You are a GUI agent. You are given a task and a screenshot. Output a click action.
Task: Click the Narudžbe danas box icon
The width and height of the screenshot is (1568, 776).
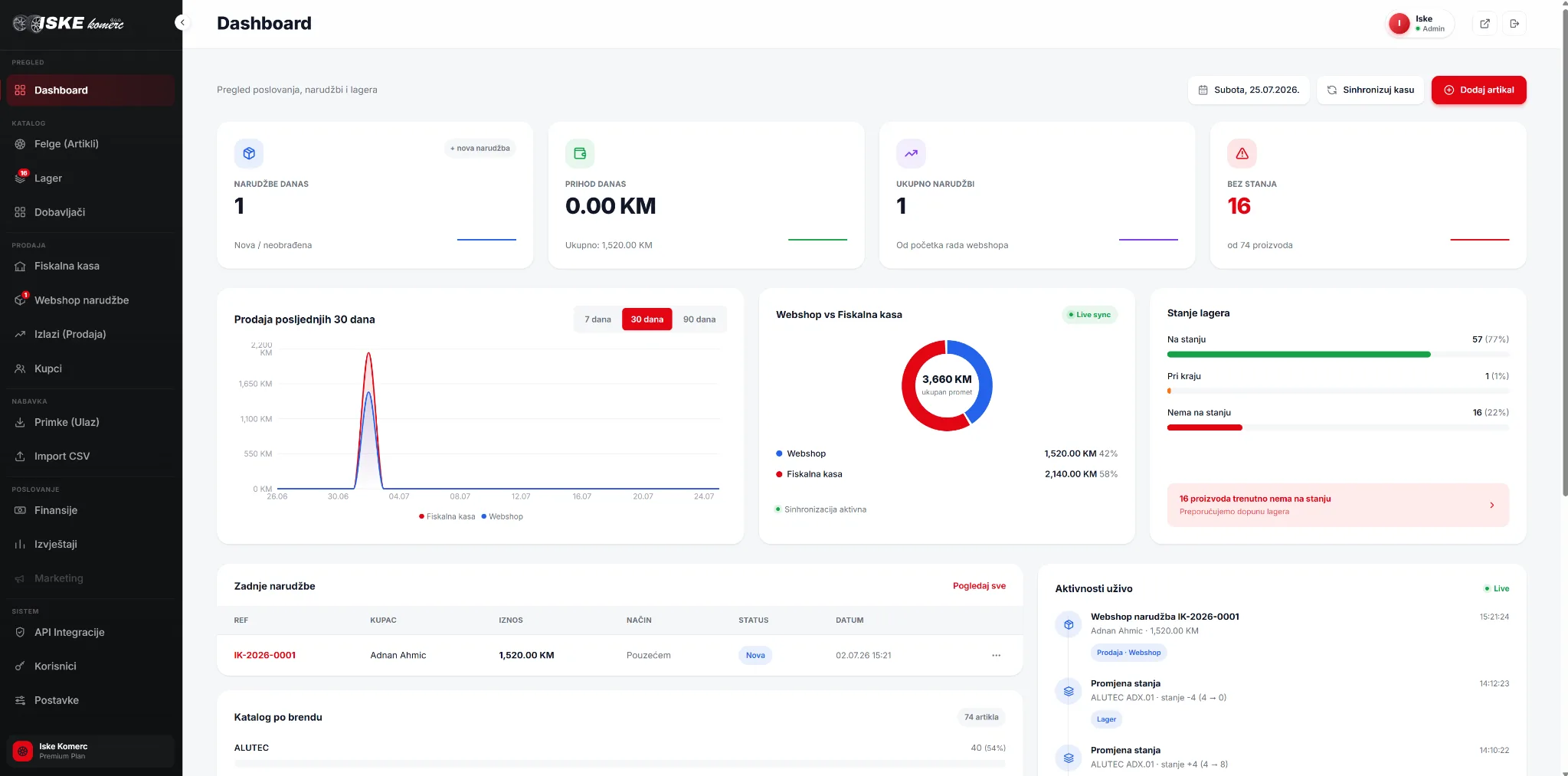pyautogui.click(x=249, y=153)
